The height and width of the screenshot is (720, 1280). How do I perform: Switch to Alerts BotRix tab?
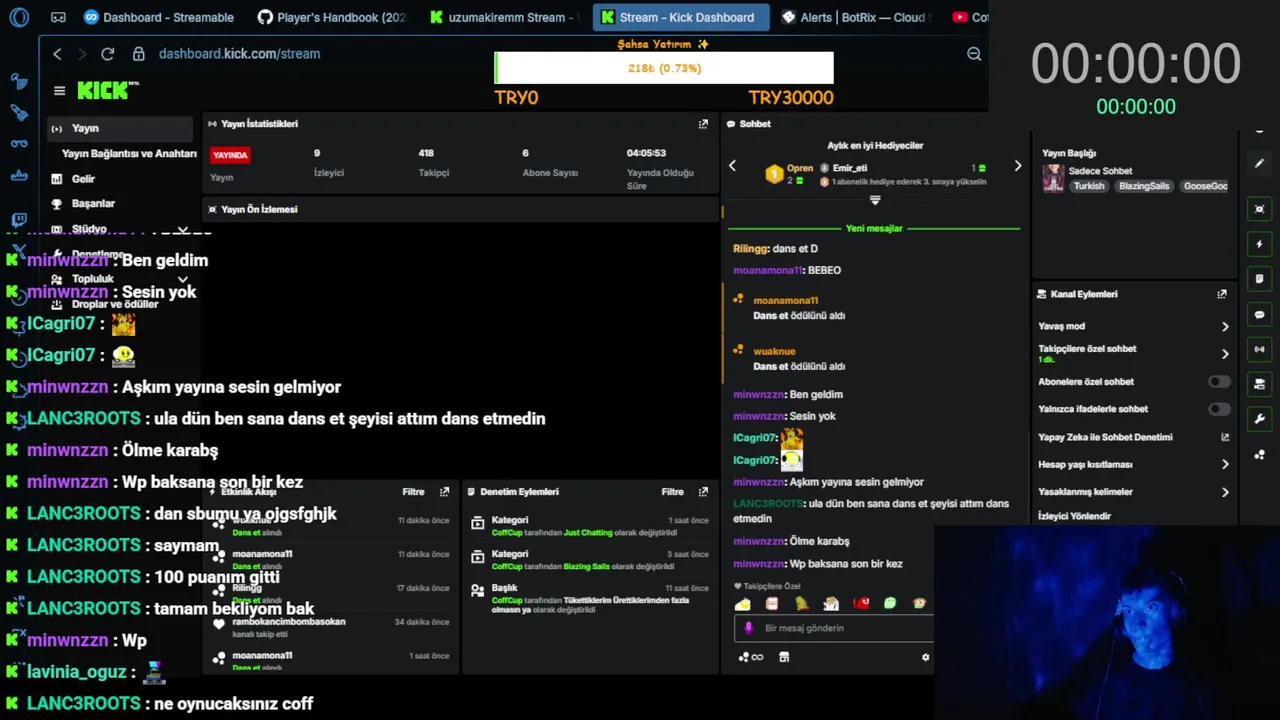(x=858, y=17)
